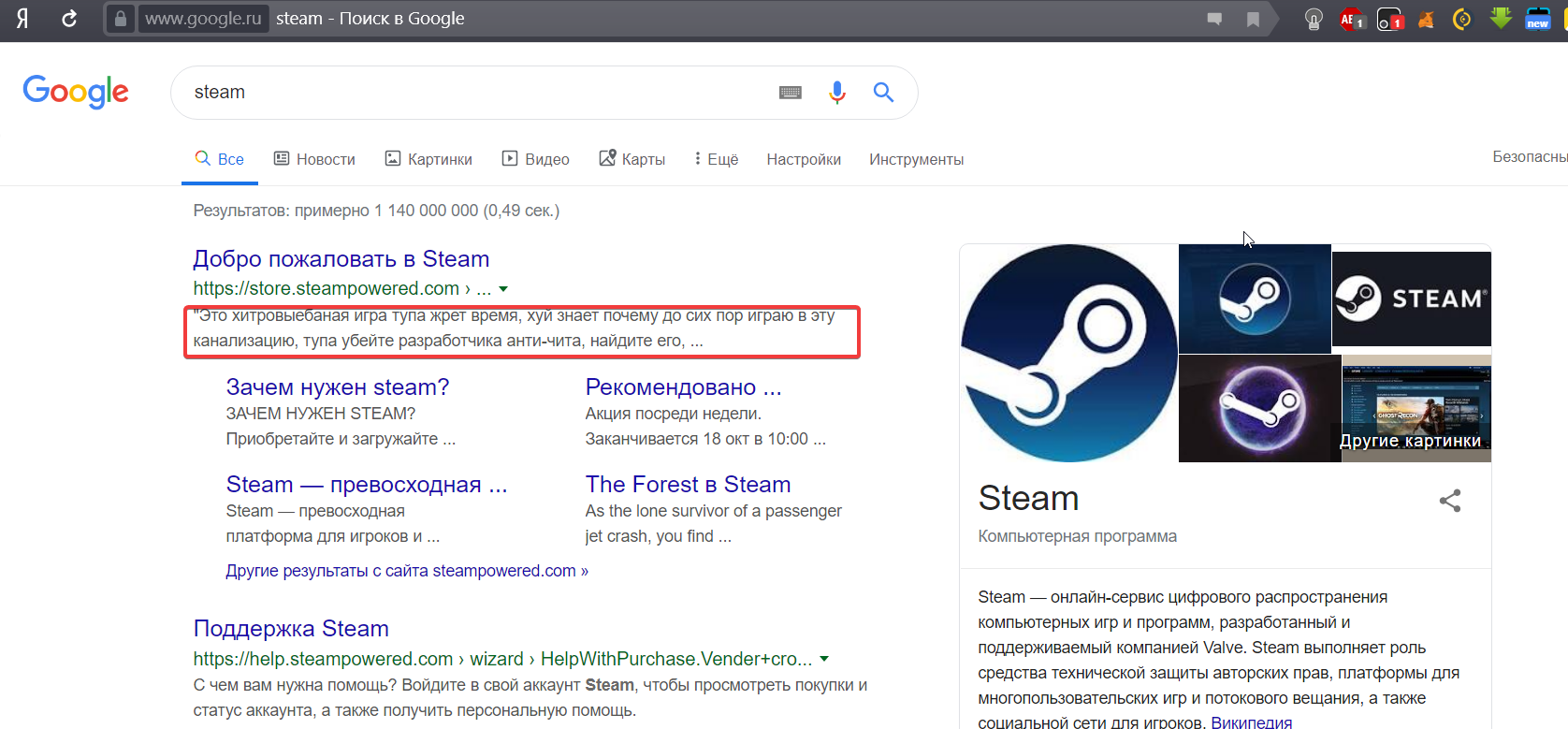Click the result count 'Результатов: примерно 1 140 000 000'
The height and width of the screenshot is (729, 1568).
(x=336, y=211)
